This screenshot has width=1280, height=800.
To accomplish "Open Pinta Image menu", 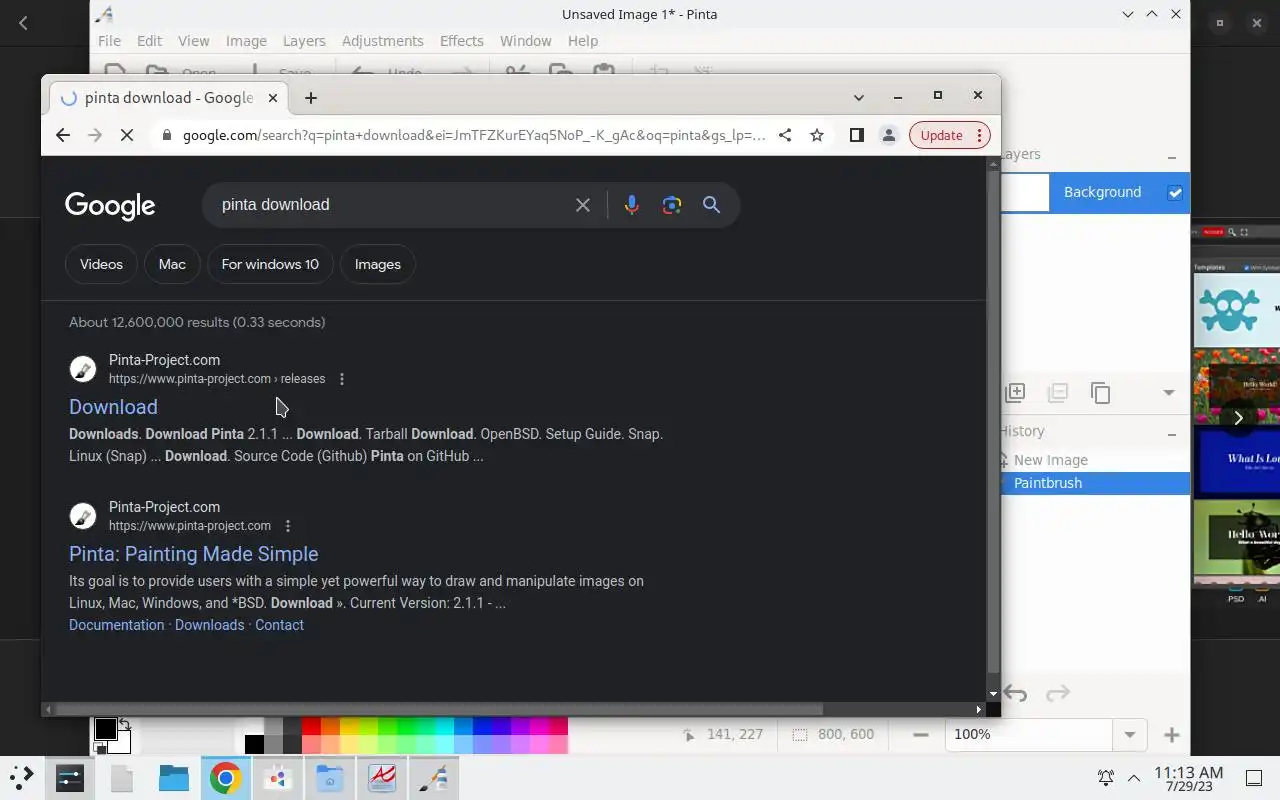I will (246, 41).
